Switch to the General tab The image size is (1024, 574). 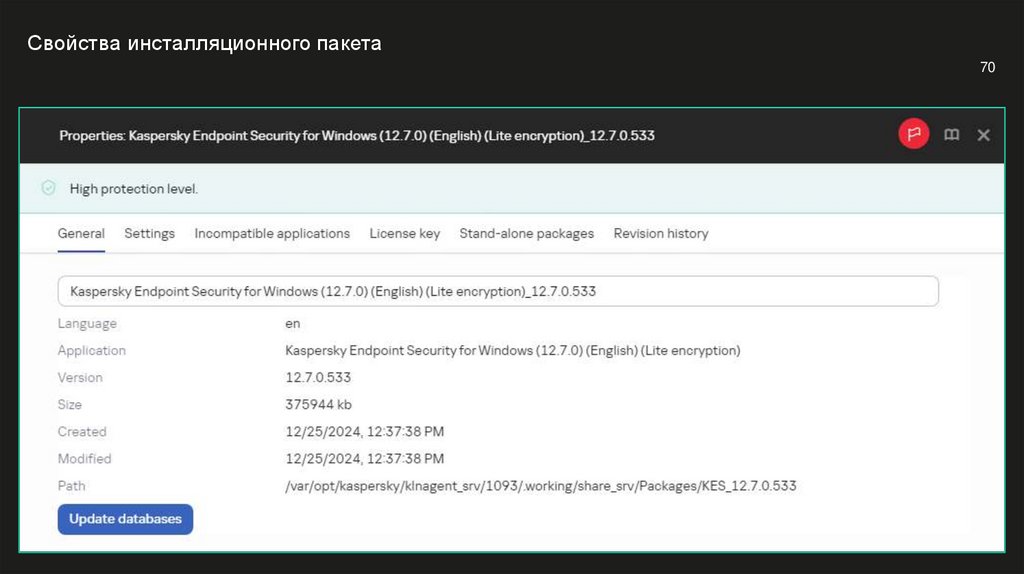pyautogui.click(x=81, y=233)
